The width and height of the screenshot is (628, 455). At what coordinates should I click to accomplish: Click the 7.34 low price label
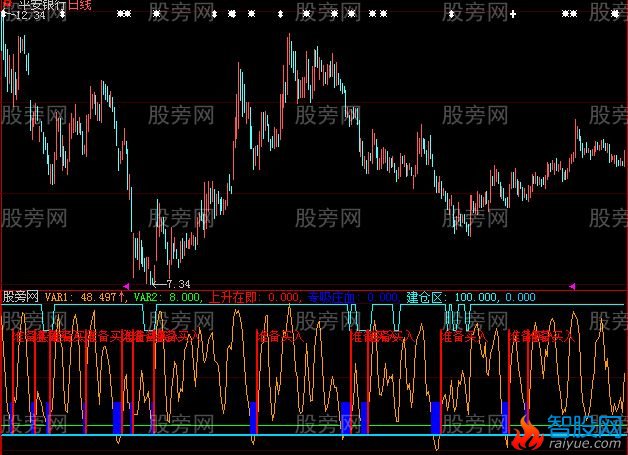[178, 284]
